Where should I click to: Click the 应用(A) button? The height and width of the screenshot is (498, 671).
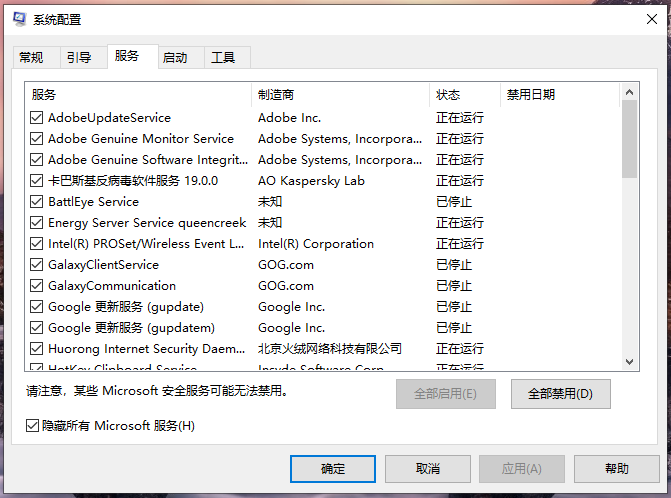pos(522,469)
